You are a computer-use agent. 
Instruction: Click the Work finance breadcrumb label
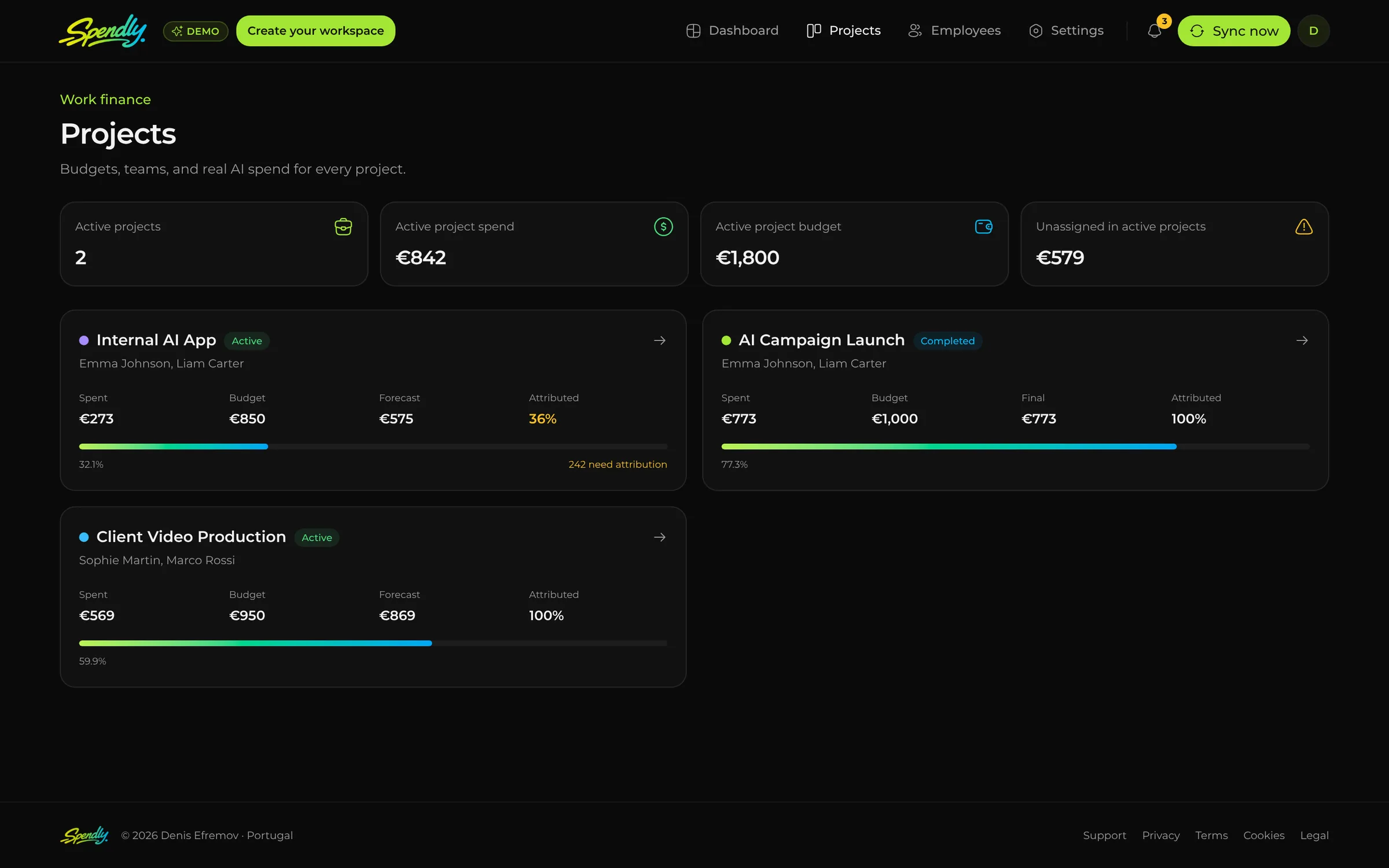tap(105, 100)
